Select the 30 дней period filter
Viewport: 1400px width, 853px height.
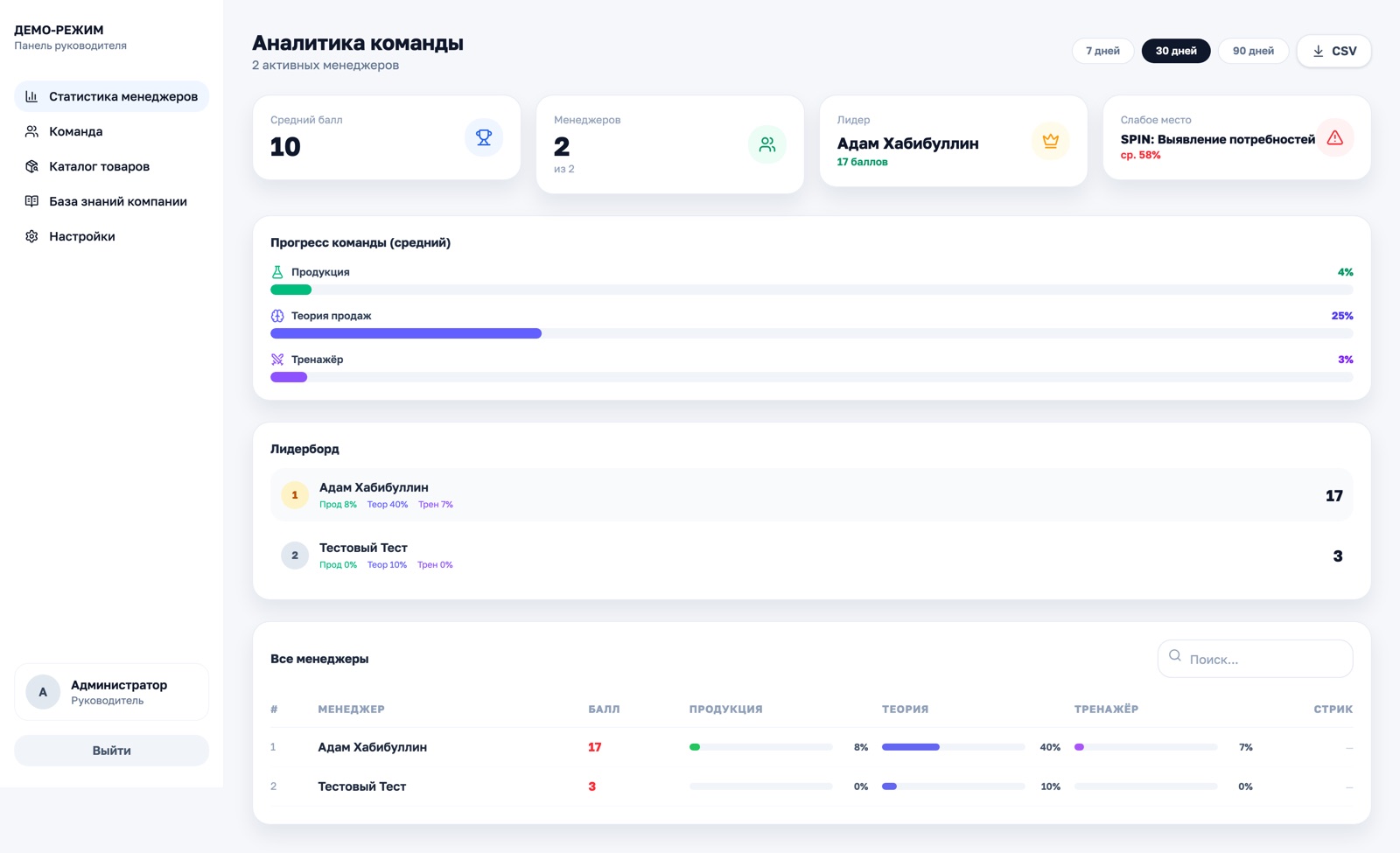click(1175, 51)
